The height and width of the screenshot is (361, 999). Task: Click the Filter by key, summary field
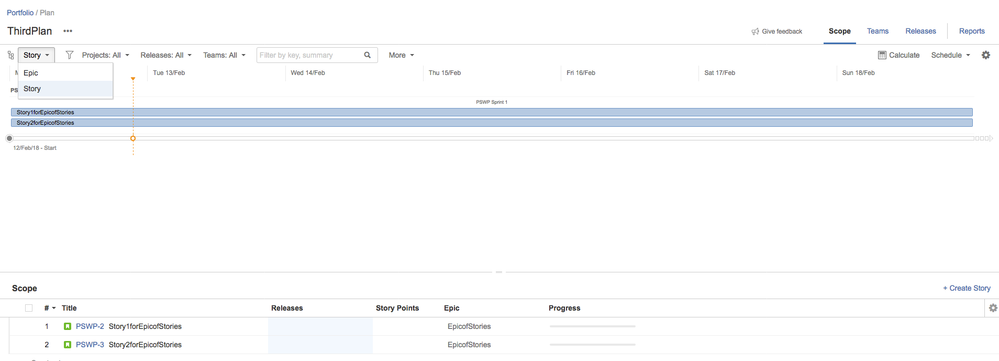pos(310,55)
